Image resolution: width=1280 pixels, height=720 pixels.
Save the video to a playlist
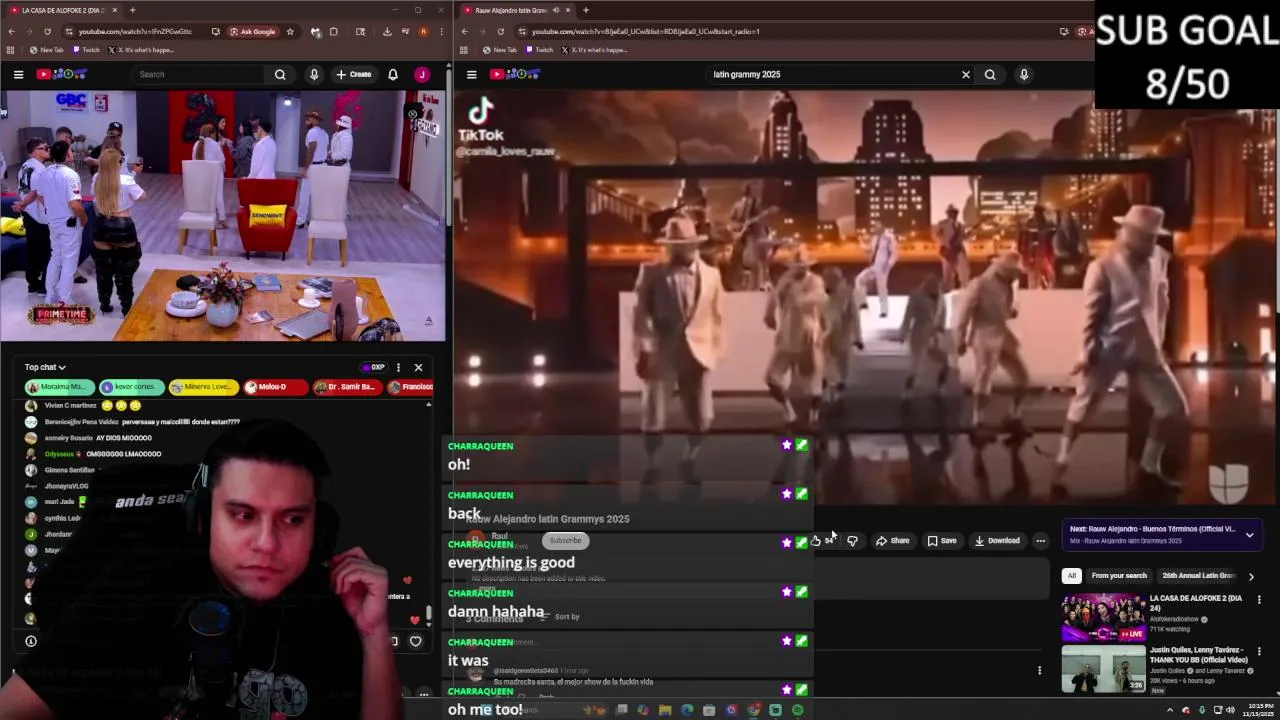click(942, 541)
